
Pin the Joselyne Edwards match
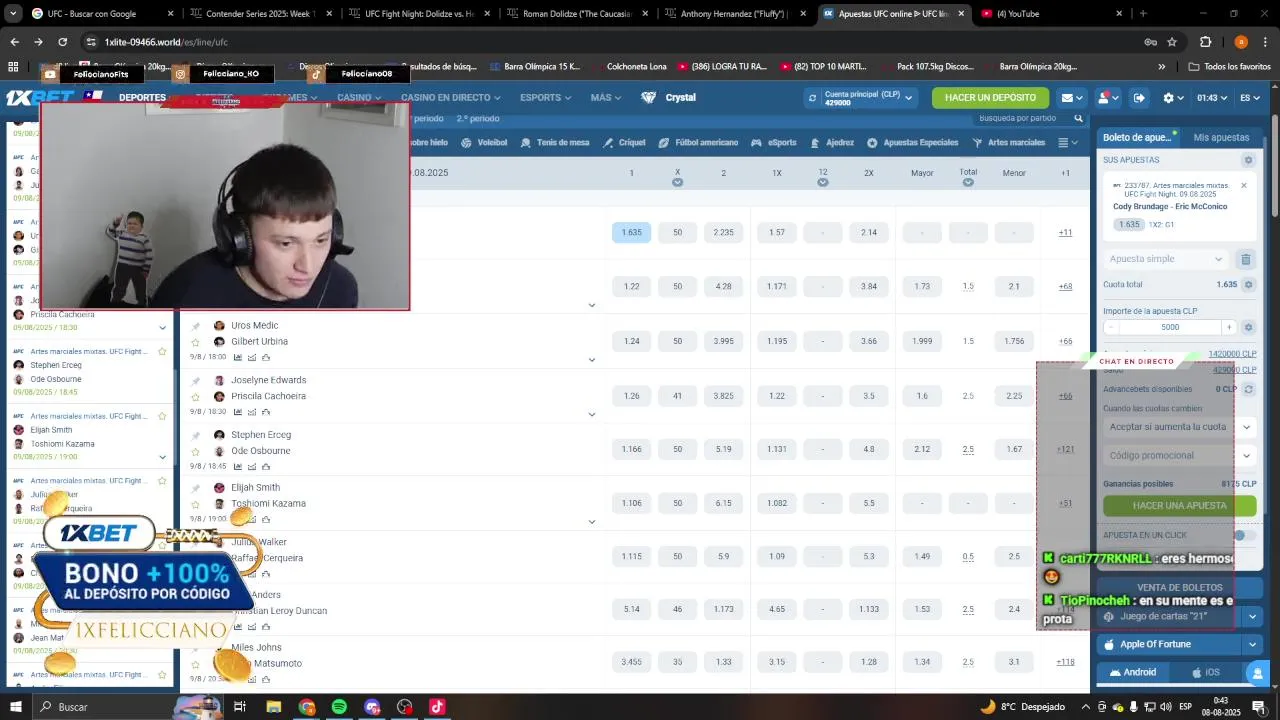[196, 381]
